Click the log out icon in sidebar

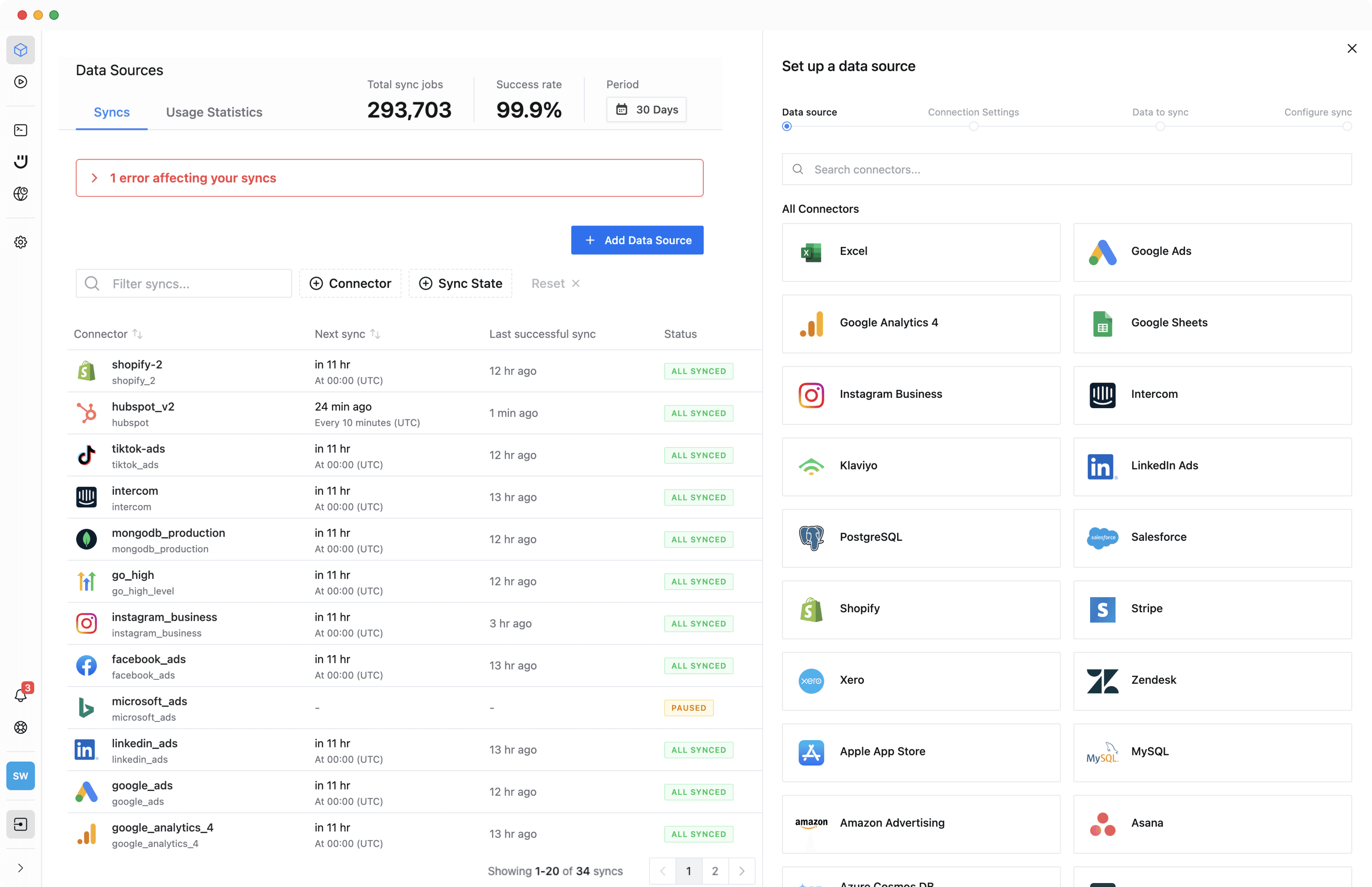(21, 824)
